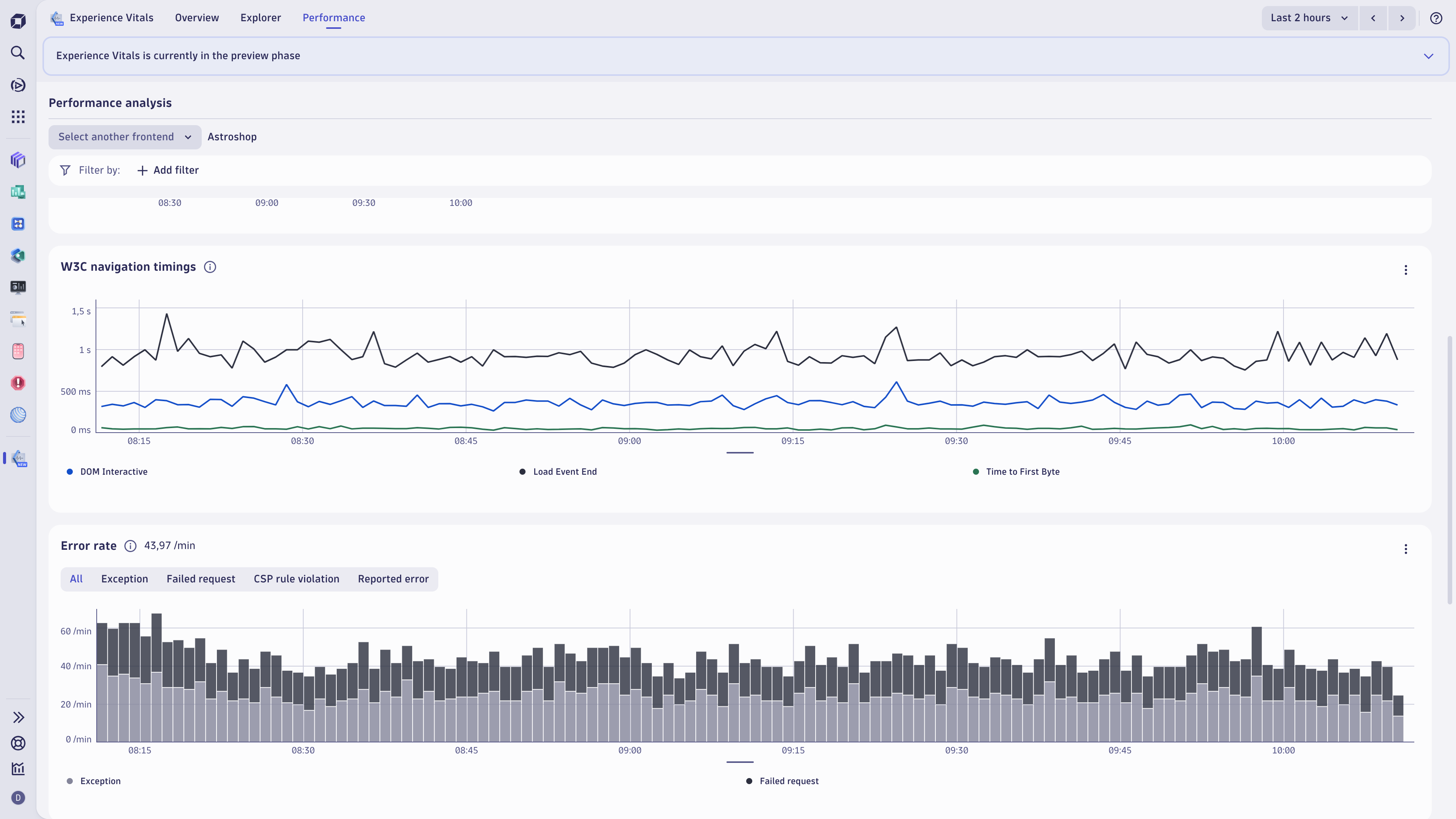
Task: Click the Experience Vitals NEW sidebar icon
Action: coord(19,458)
